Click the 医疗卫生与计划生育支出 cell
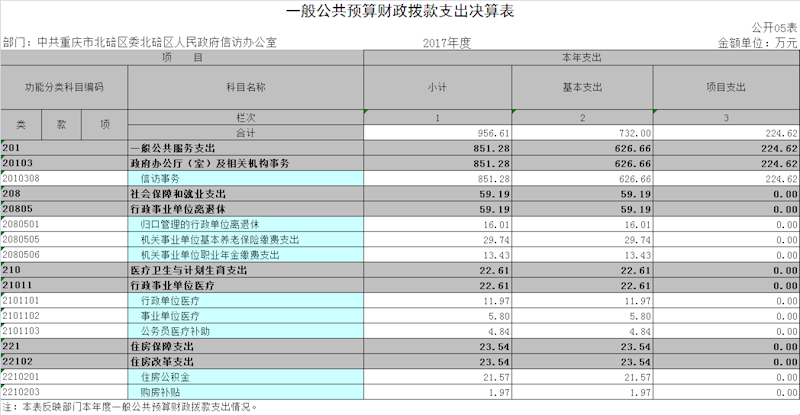 [245, 270]
